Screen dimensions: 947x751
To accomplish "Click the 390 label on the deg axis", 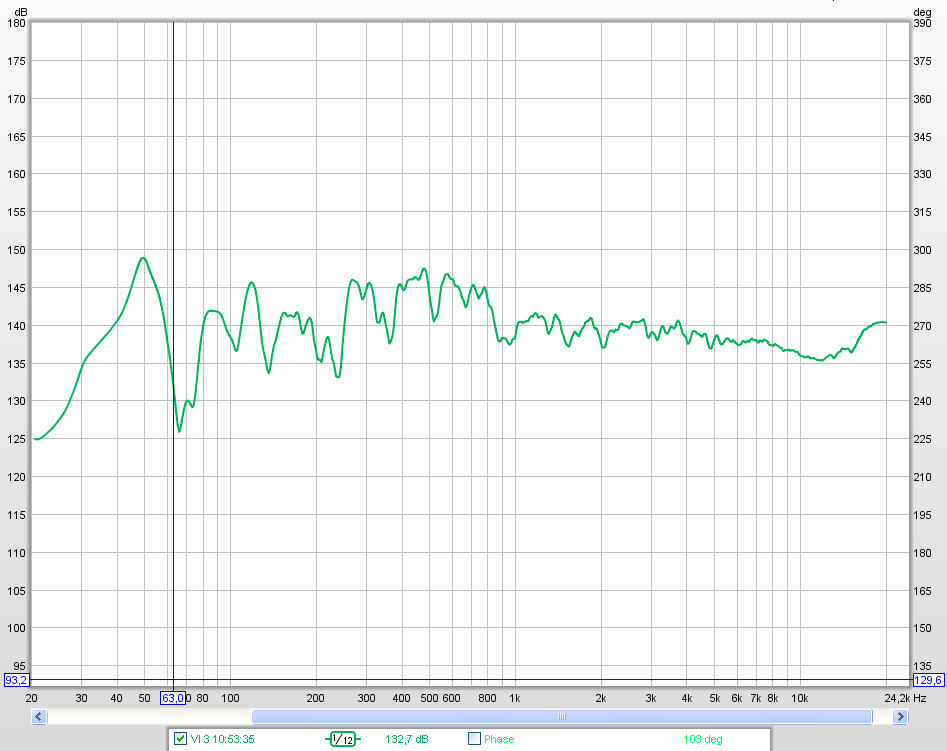I will click(922, 23).
